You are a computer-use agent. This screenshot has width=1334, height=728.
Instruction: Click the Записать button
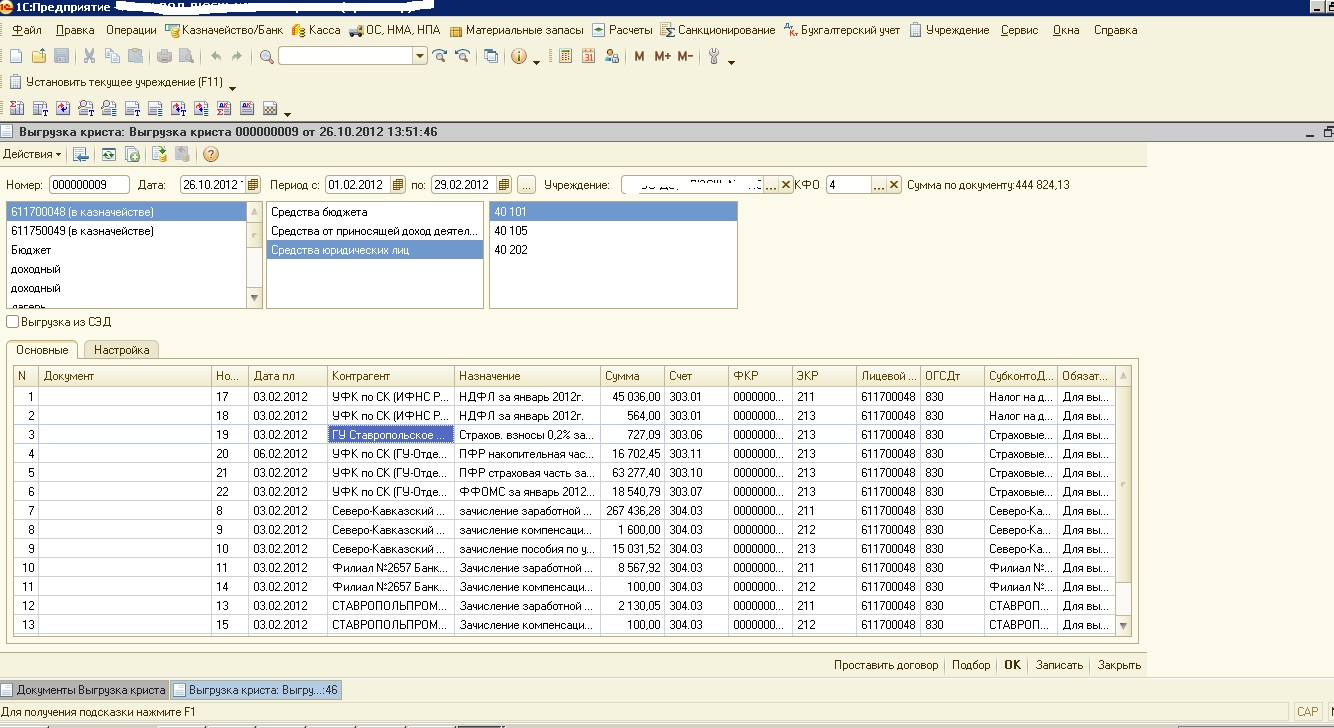coord(1059,665)
